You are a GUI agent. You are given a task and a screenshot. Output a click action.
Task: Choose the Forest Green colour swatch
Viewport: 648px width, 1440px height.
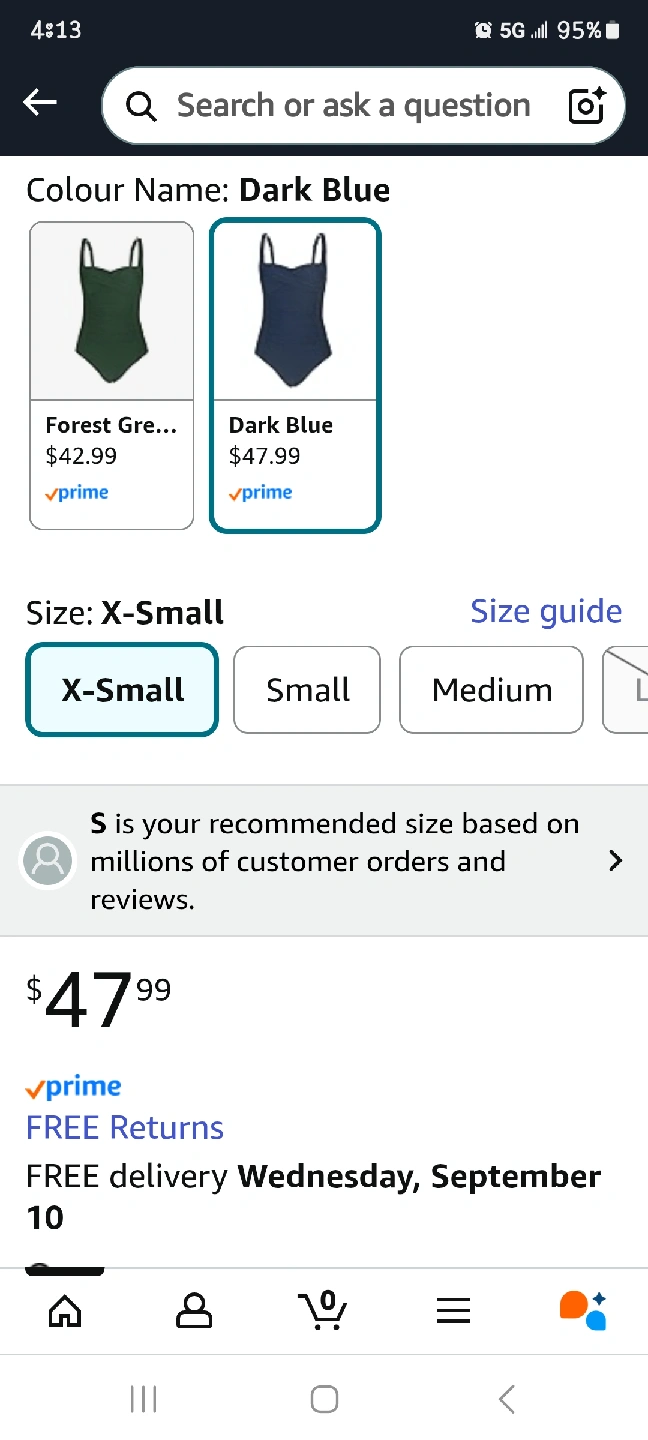(x=111, y=375)
